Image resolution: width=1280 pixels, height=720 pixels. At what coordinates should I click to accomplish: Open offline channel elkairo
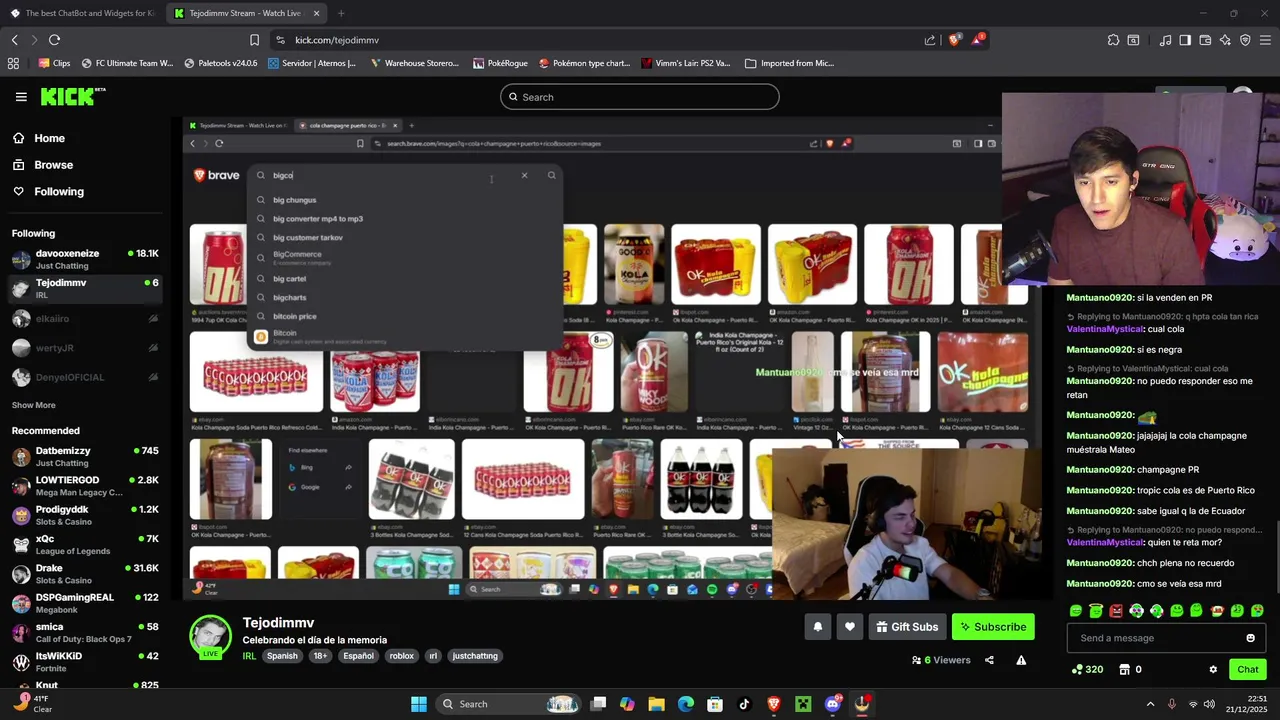[85, 319]
